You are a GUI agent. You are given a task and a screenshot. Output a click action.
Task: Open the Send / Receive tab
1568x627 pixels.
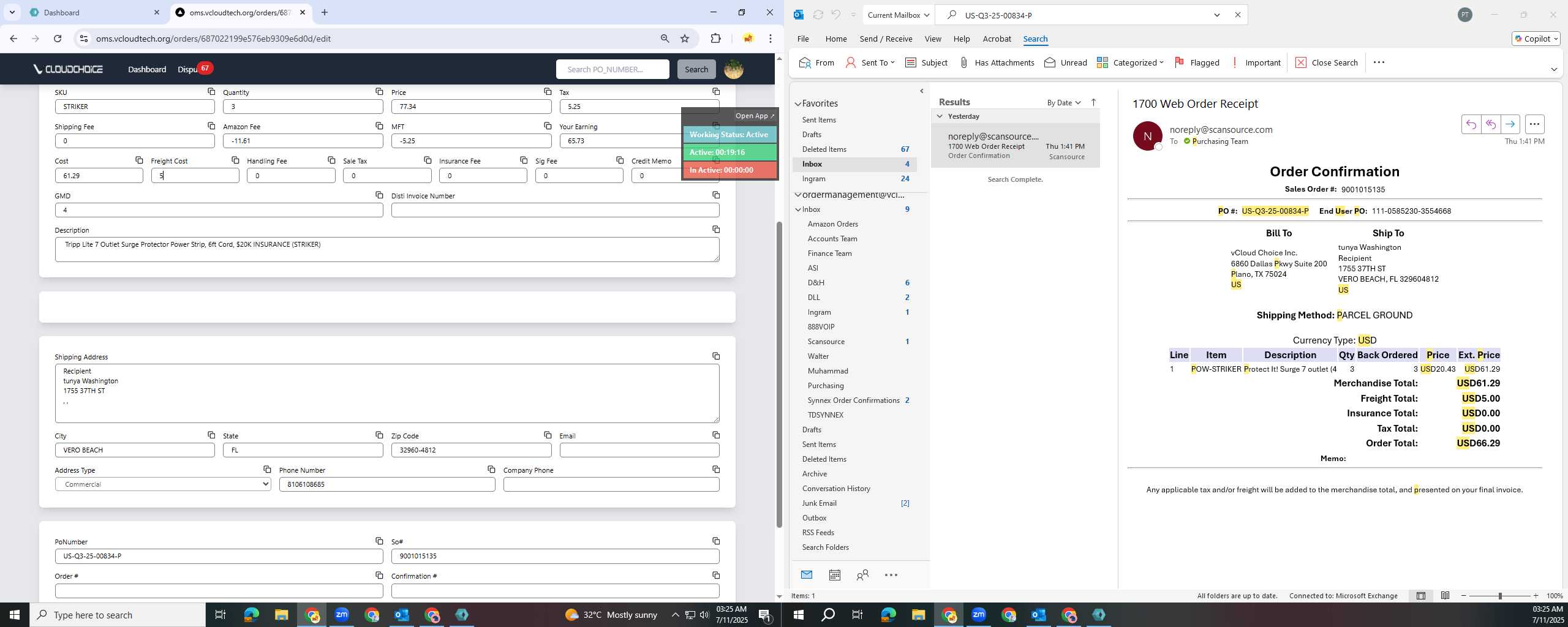point(886,39)
